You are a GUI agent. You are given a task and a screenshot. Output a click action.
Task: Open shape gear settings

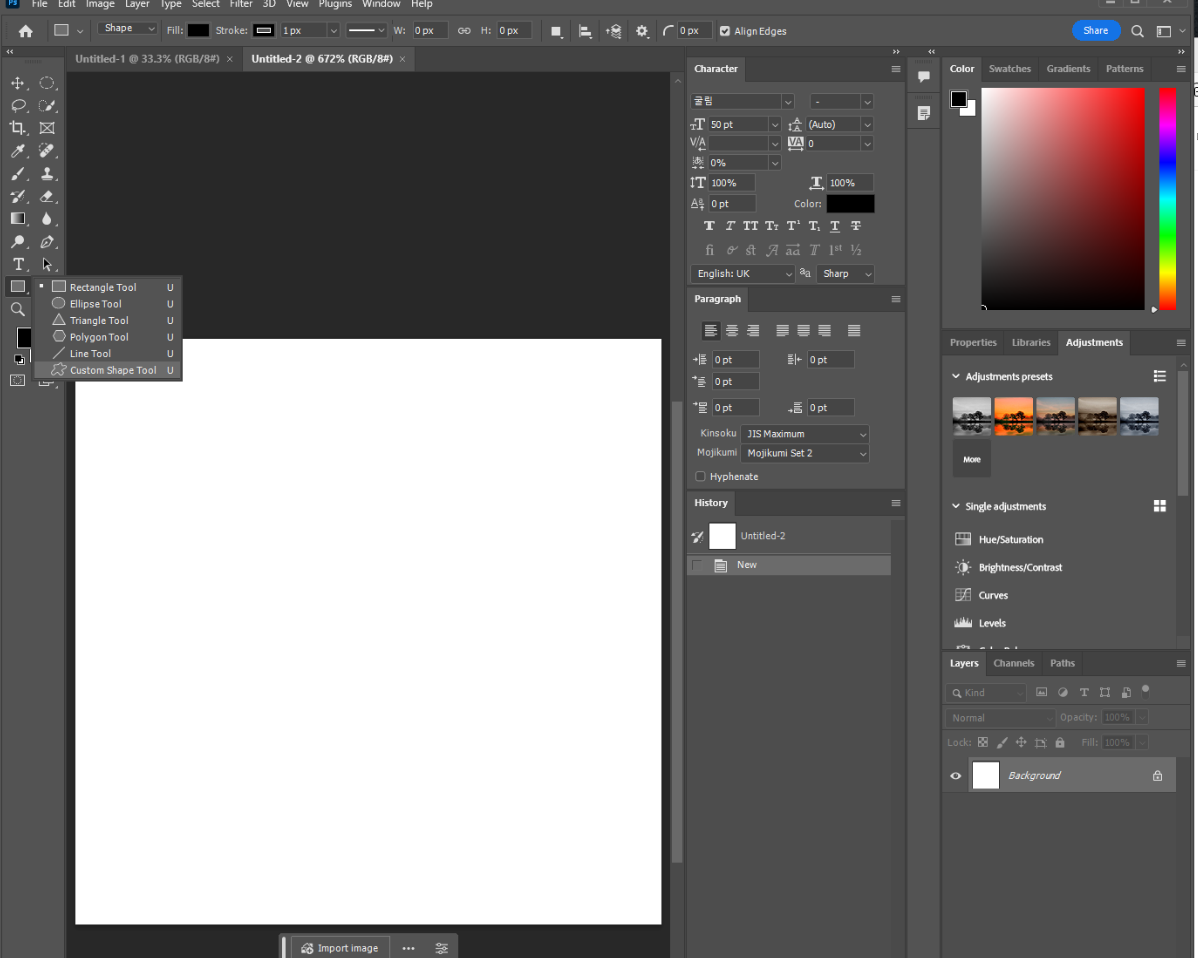(x=642, y=31)
